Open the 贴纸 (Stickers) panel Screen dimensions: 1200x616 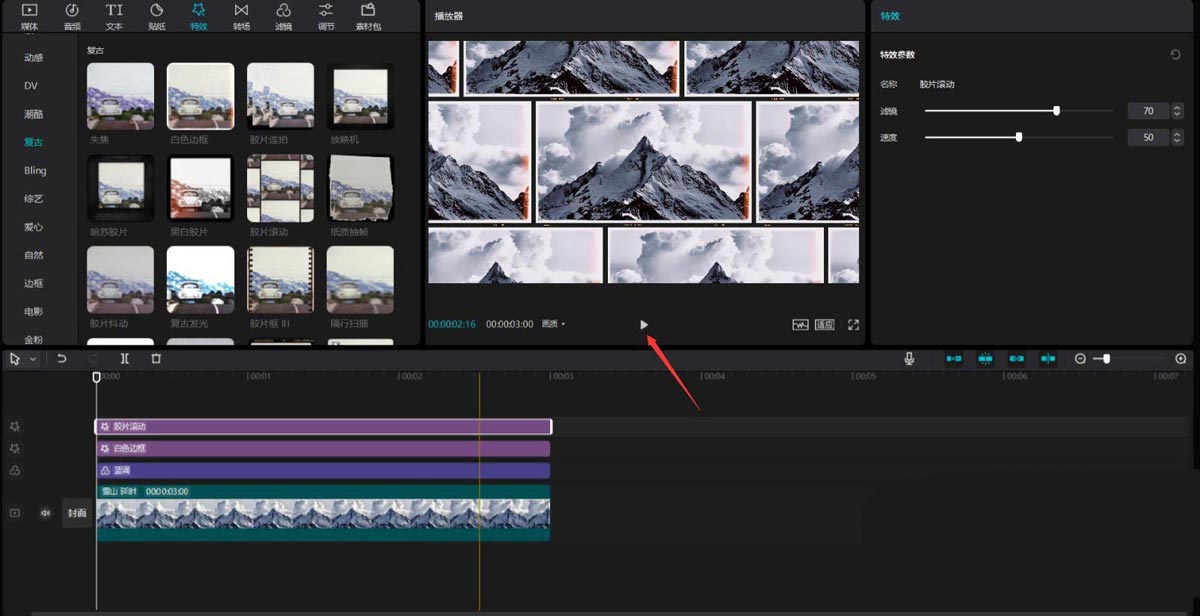(155, 15)
